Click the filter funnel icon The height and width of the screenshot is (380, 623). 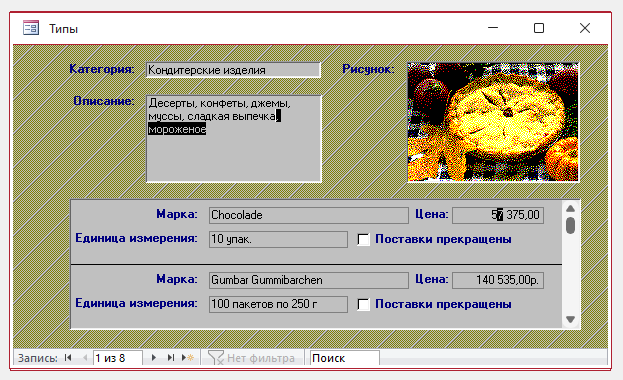216,358
